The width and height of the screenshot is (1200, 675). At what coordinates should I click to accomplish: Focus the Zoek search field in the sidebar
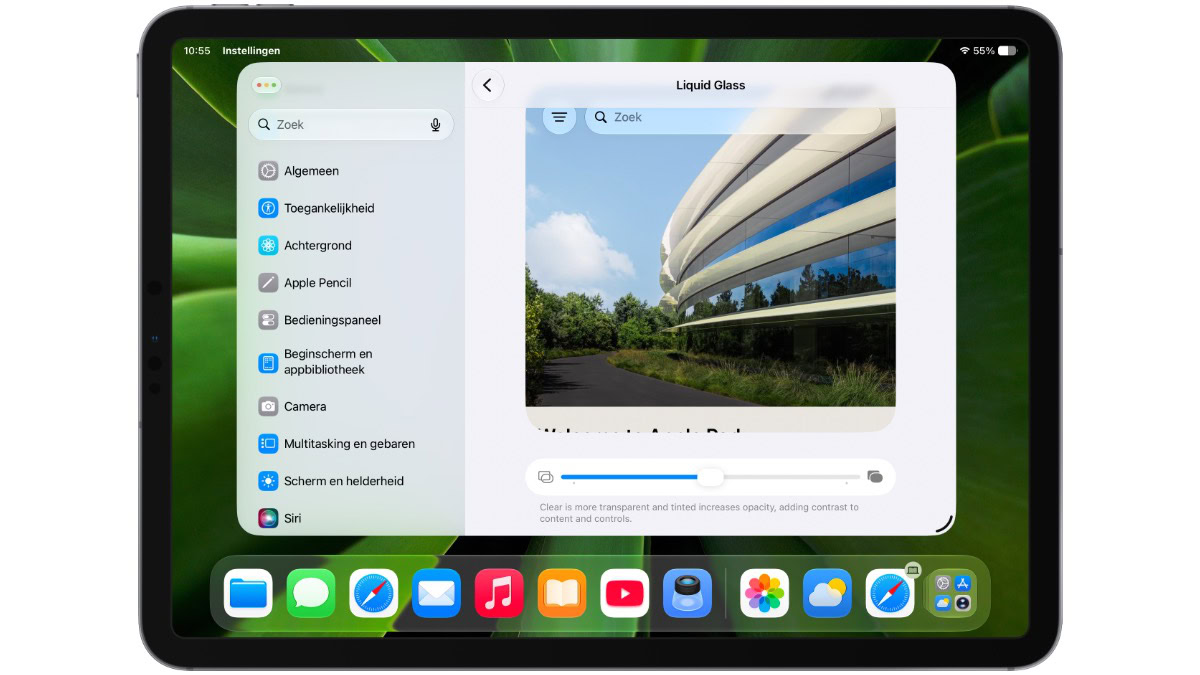click(351, 125)
